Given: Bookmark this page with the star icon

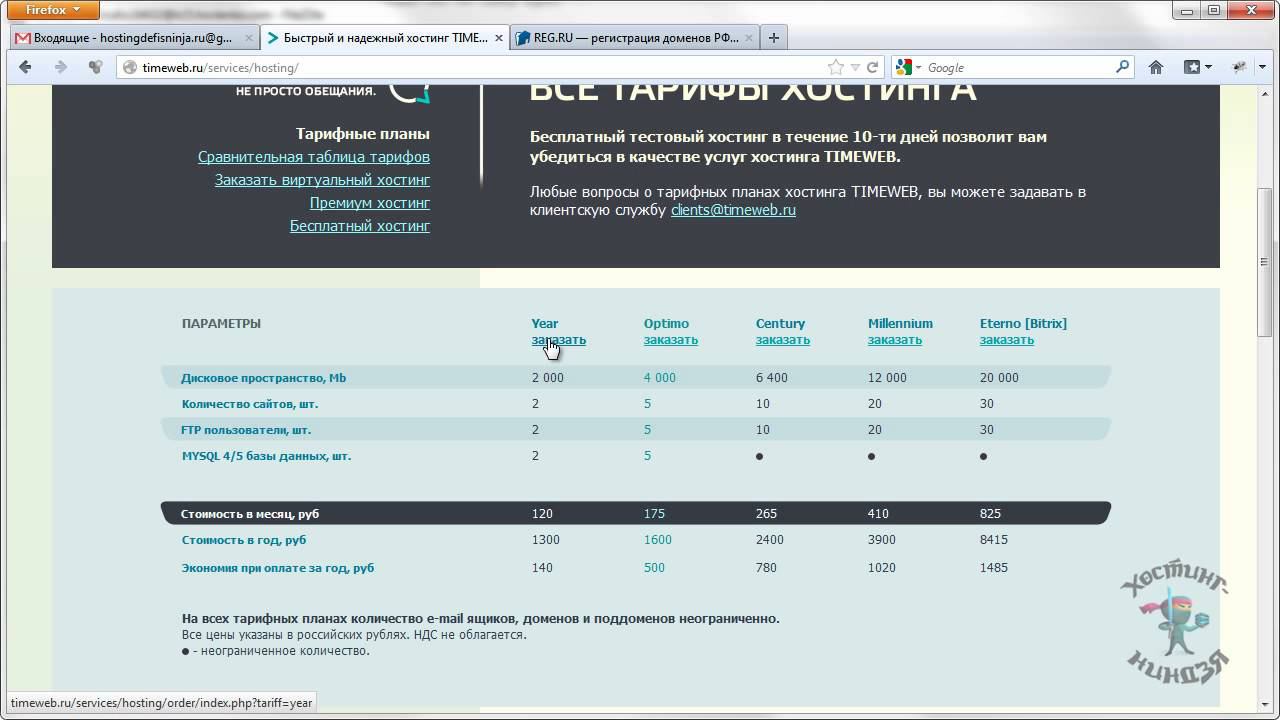Looking at the screenshot, I should click(x=835, y=67).
